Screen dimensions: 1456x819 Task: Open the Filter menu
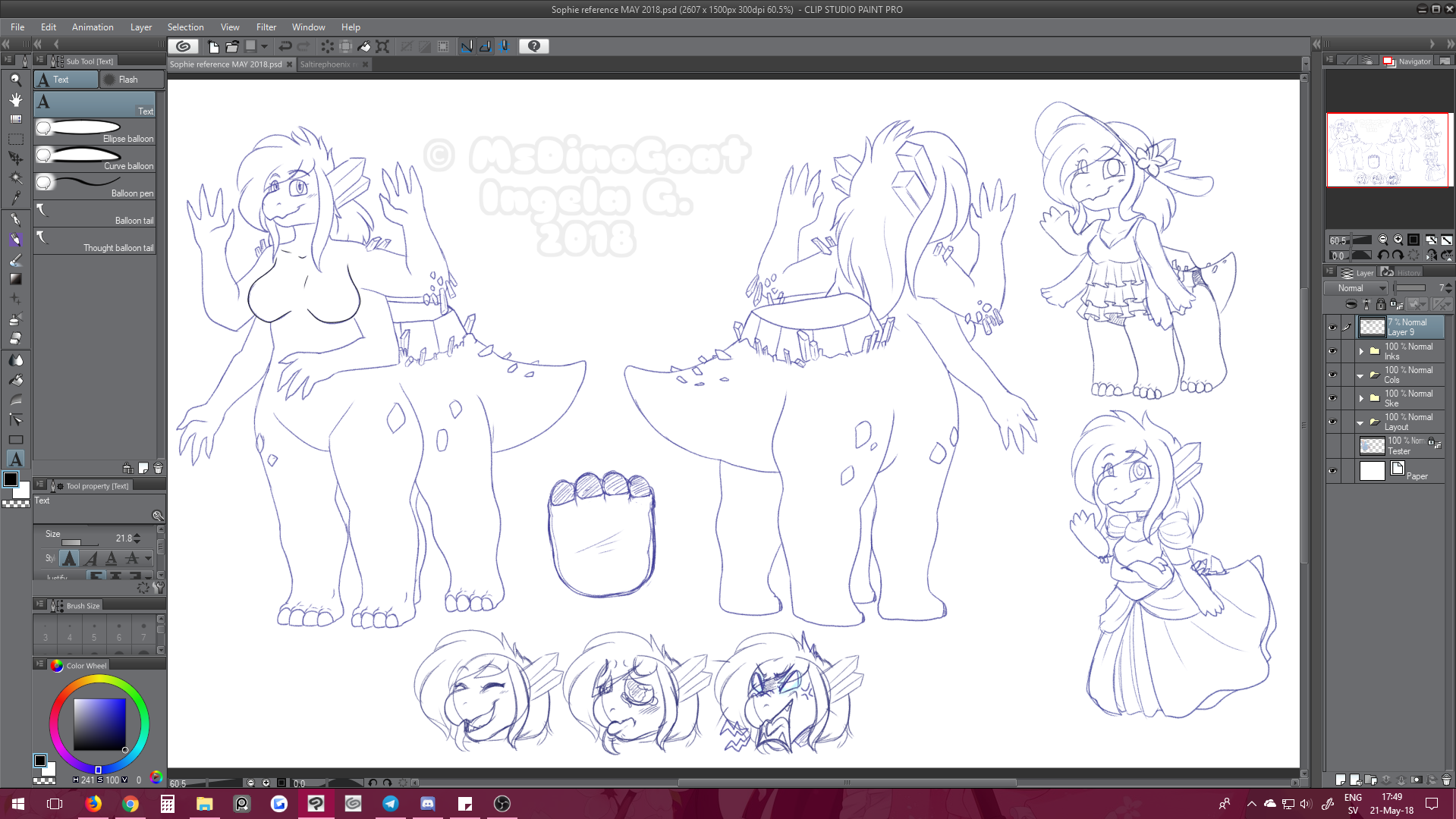click(x=266, y=27)
